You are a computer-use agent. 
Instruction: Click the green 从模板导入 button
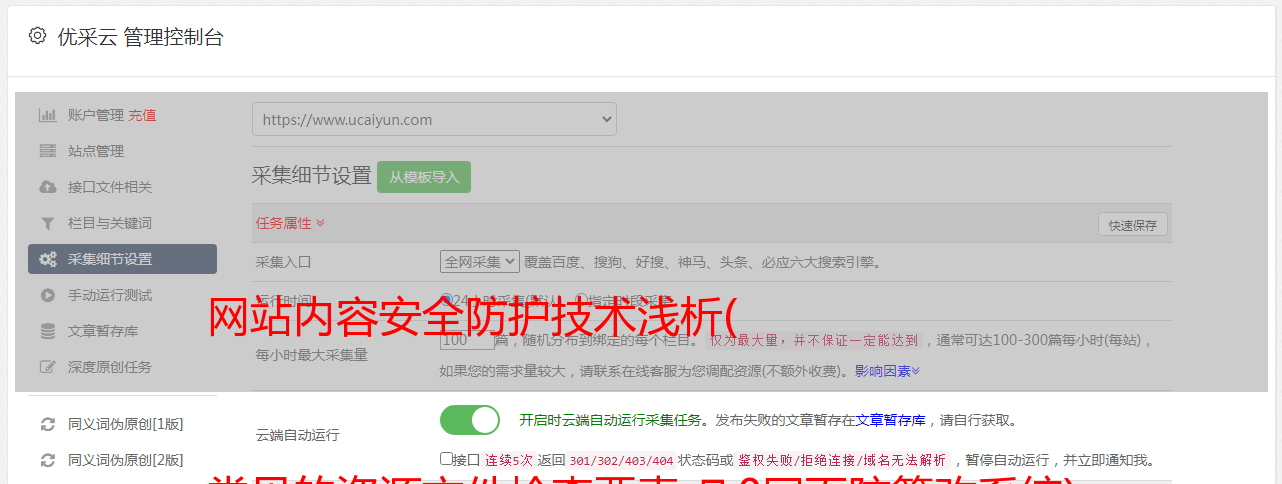[424, 177]
